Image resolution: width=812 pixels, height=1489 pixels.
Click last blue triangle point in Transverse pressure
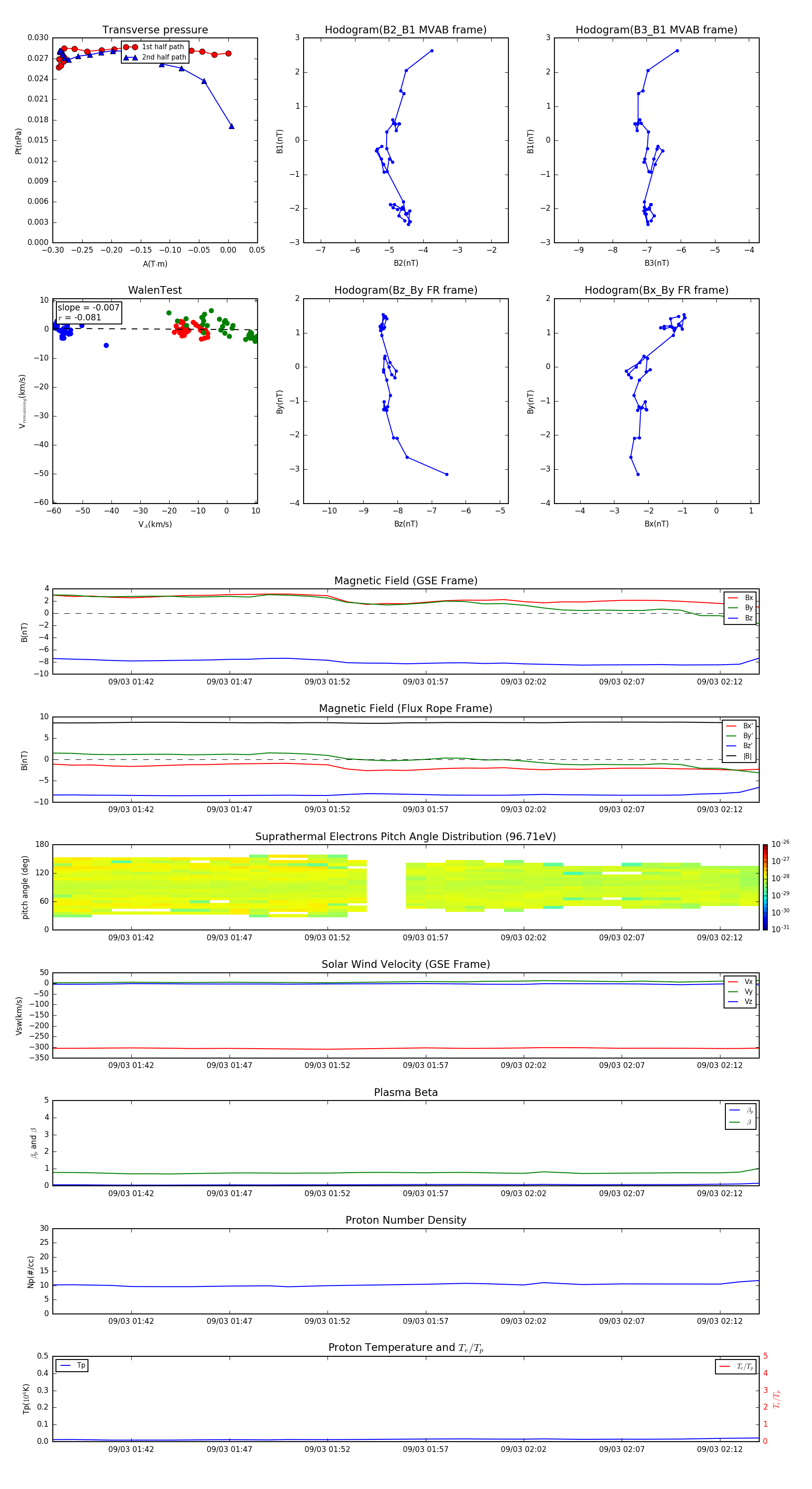[231, 126]
